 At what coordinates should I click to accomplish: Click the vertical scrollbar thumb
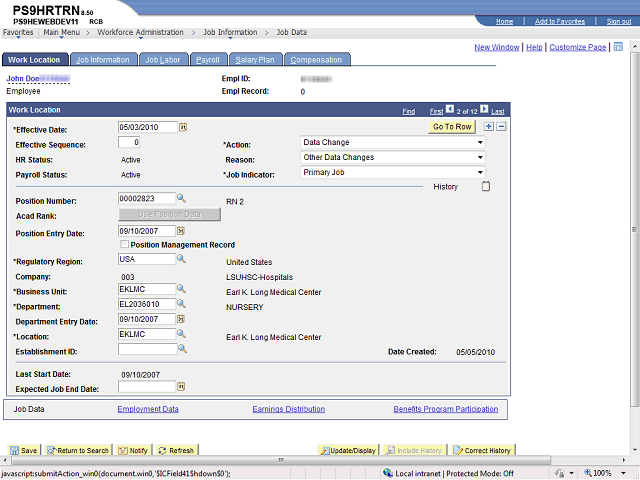click(634, 230)
